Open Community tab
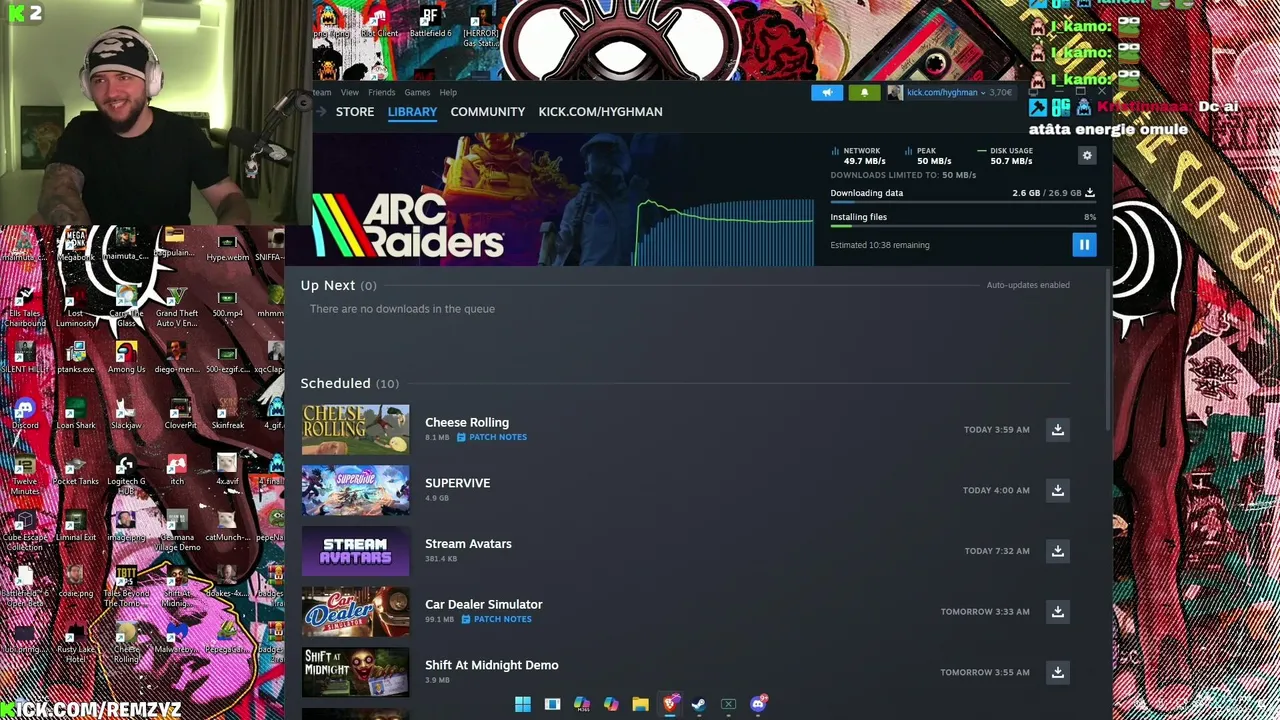The image size is (1280, 720). click(487, 112)
